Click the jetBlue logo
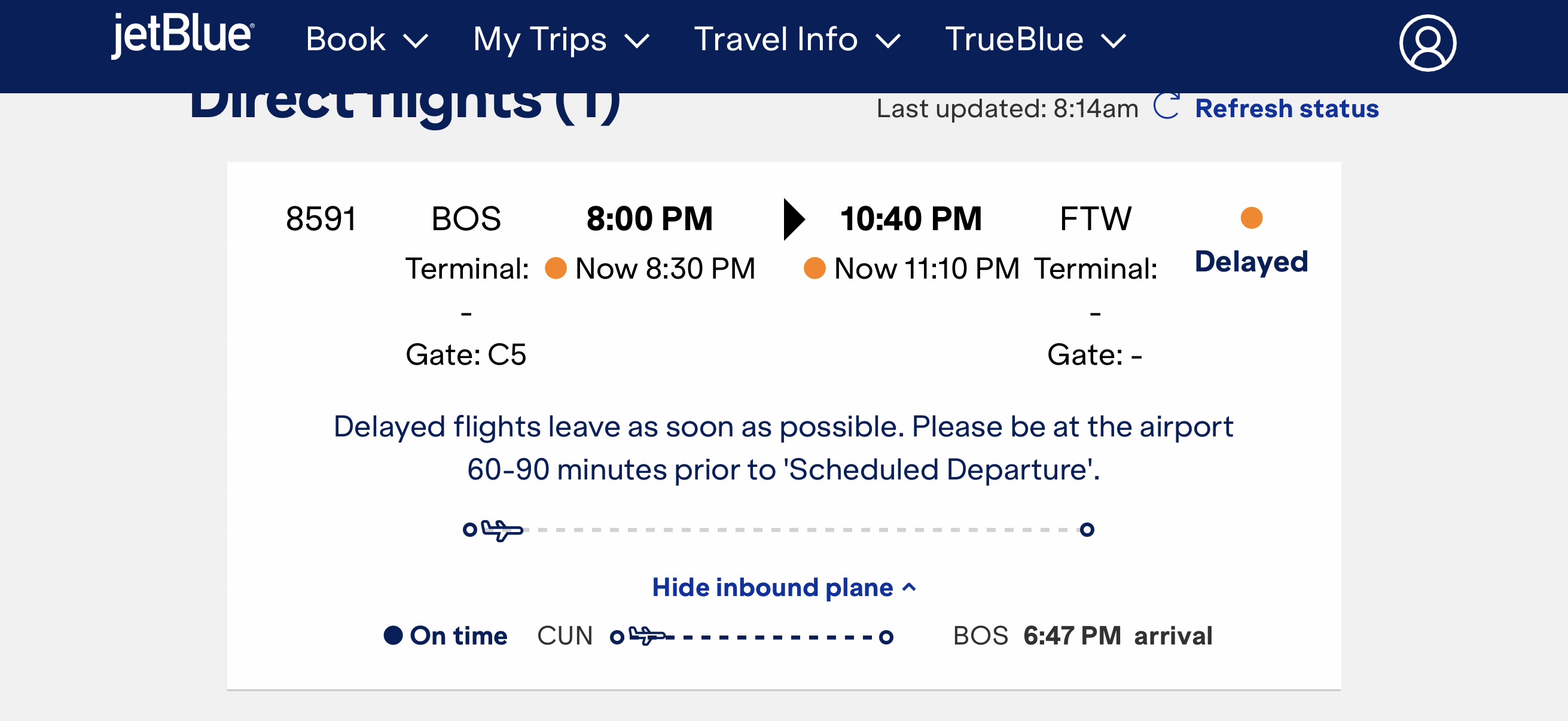The height and width of the screenshot is (721, 1568). point(182,36)
